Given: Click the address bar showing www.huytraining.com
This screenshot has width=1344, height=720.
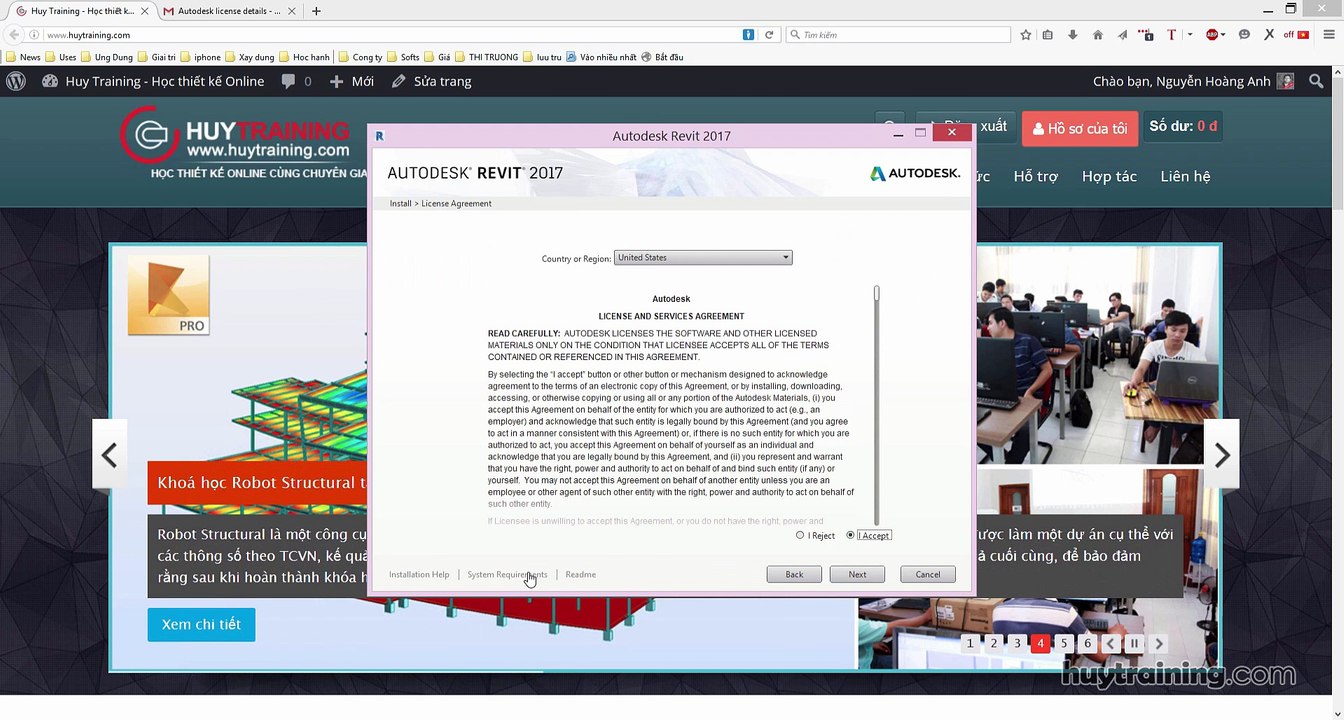Looking at the screenshot, I should coord(390,34).
